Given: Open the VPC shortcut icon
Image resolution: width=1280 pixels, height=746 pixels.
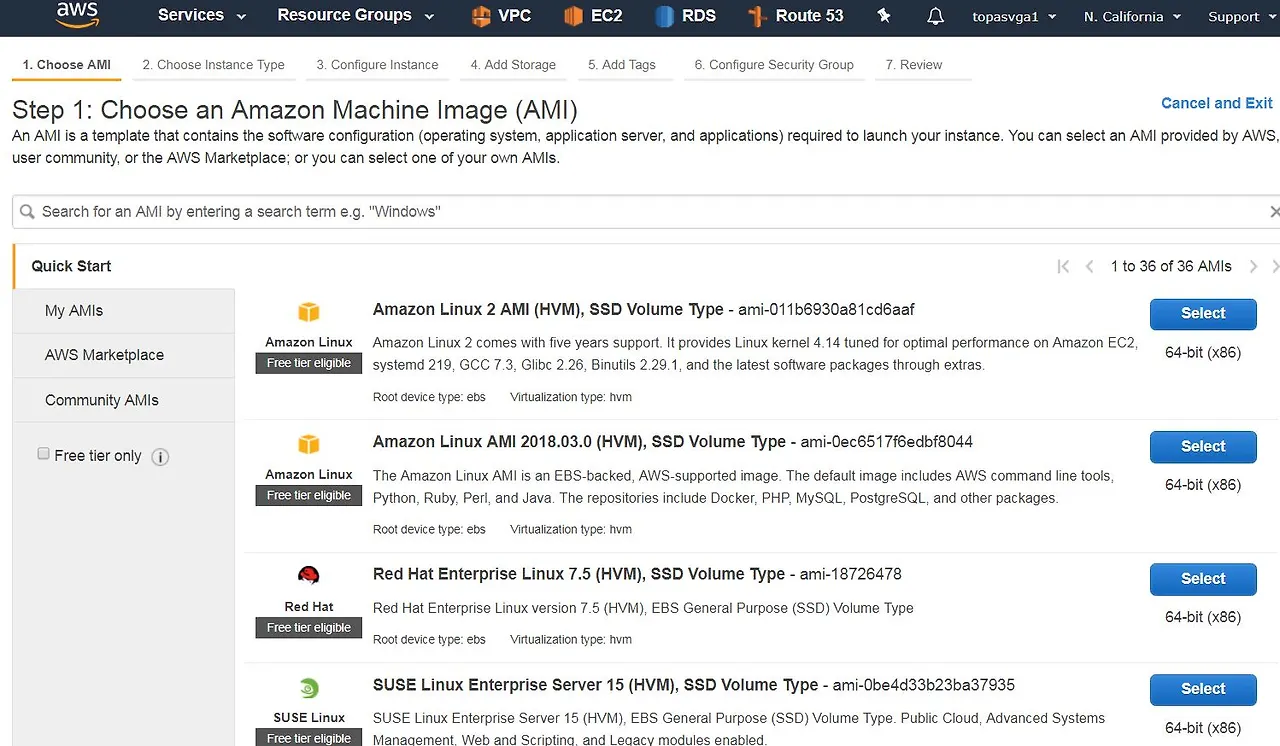Looking at the screenshot, I should tap(481, 16).
